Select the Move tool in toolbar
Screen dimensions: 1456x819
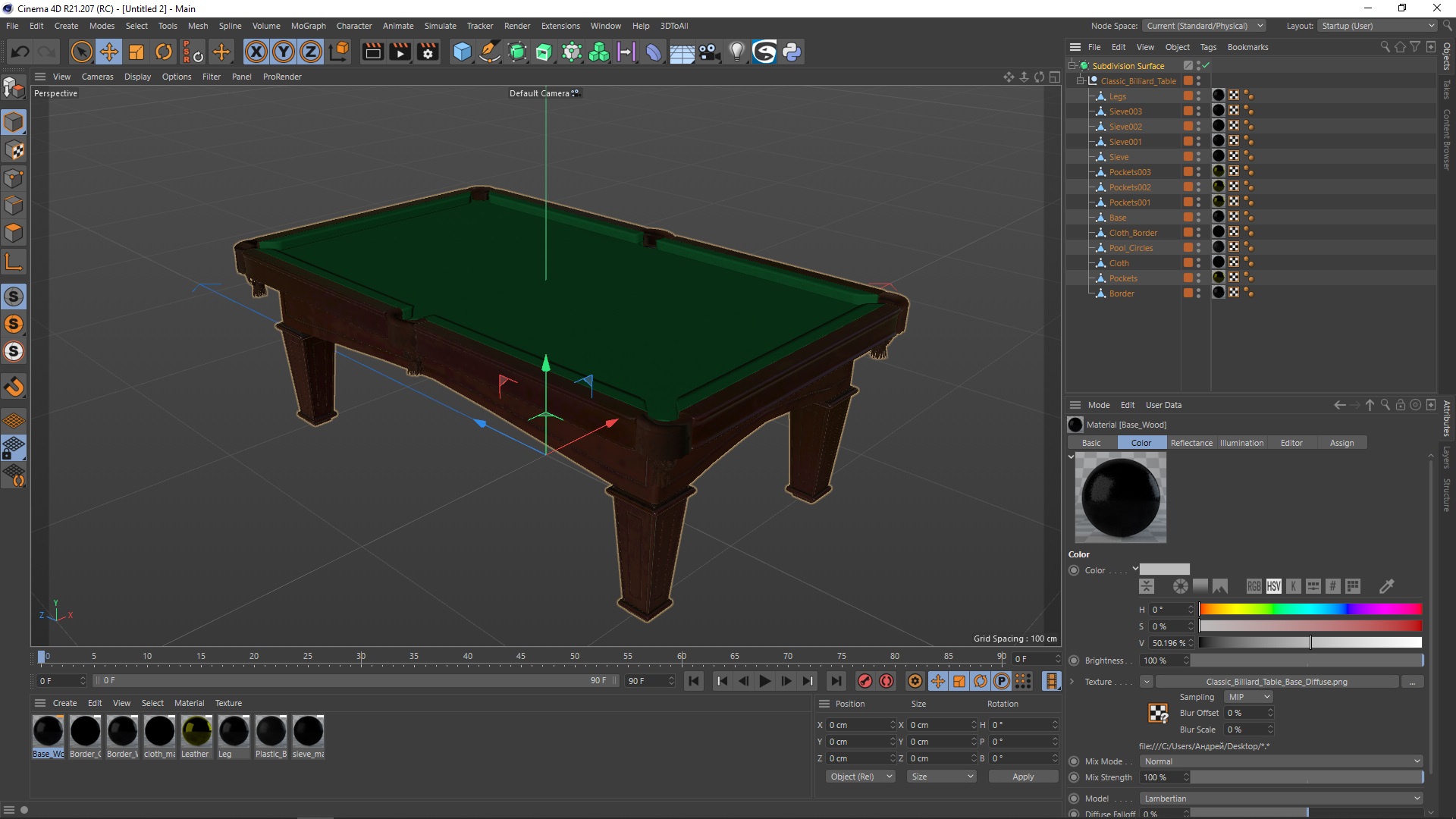click(x=109, y=52)
